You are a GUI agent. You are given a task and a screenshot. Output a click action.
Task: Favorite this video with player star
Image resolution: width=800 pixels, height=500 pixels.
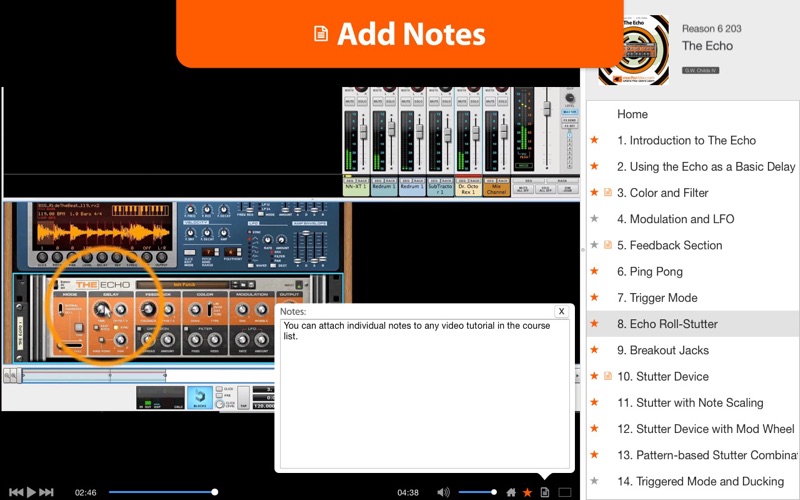coord(528,492)
